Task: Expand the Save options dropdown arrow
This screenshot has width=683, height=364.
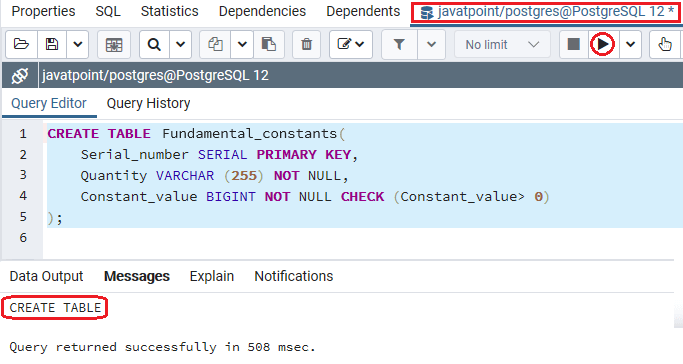Action: (x=78, y=44)
